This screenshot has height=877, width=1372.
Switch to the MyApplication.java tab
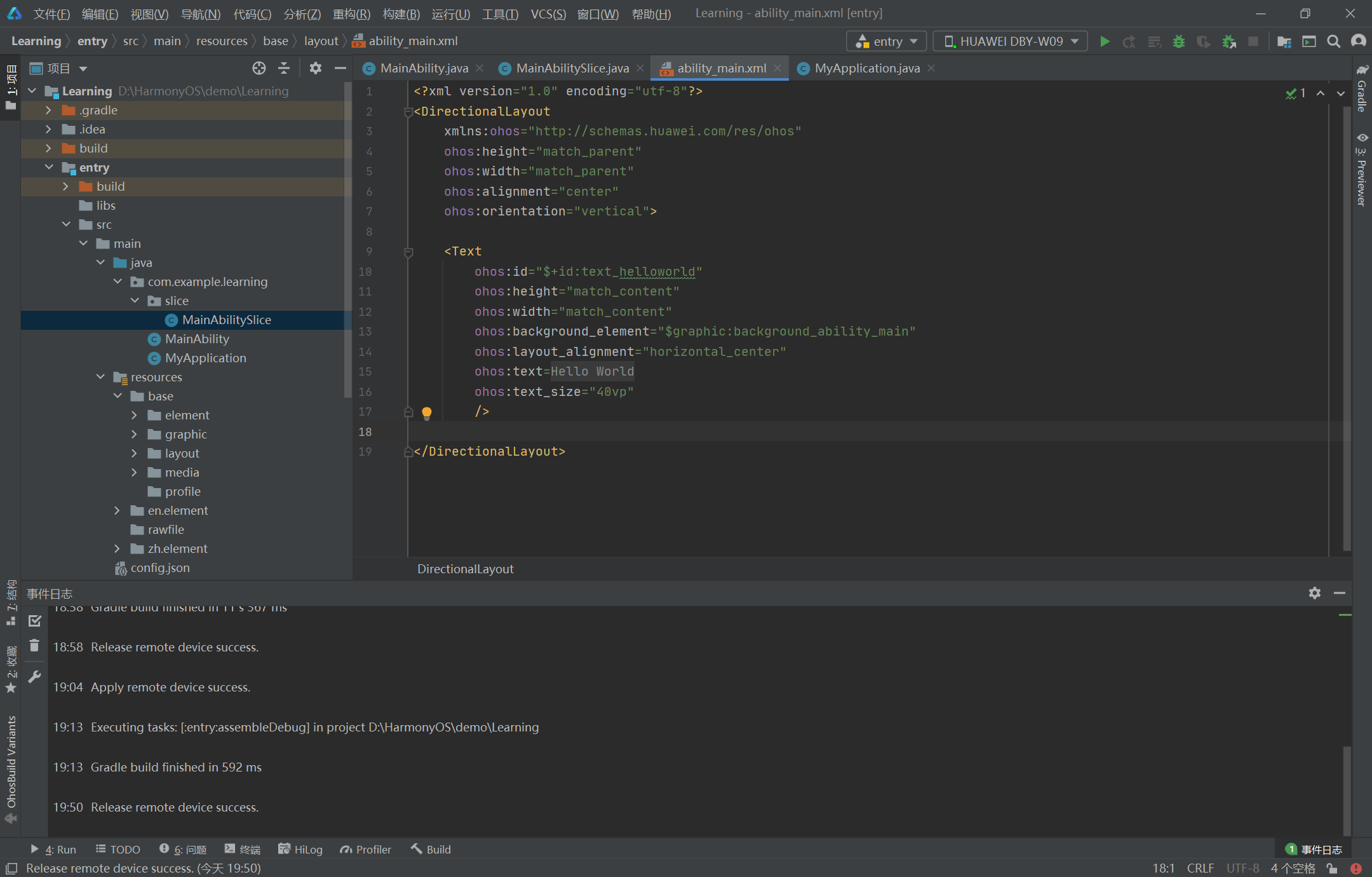pos(866,68)
